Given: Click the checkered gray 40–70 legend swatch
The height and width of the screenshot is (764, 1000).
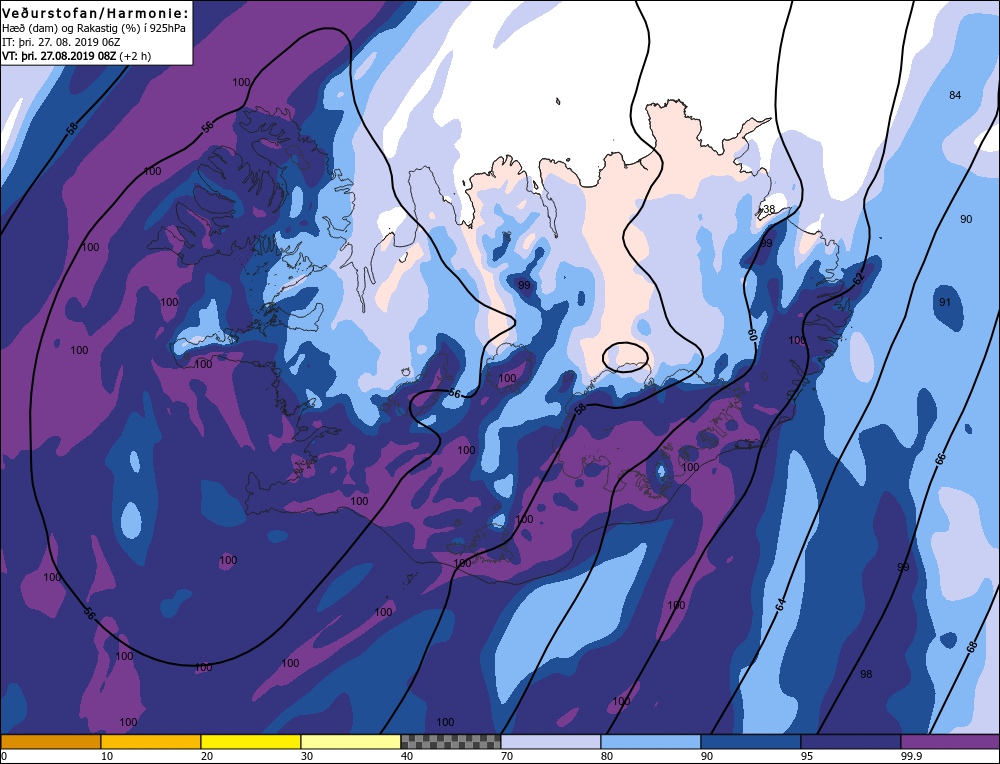Looking at the screenshot, I should [451, 742].
